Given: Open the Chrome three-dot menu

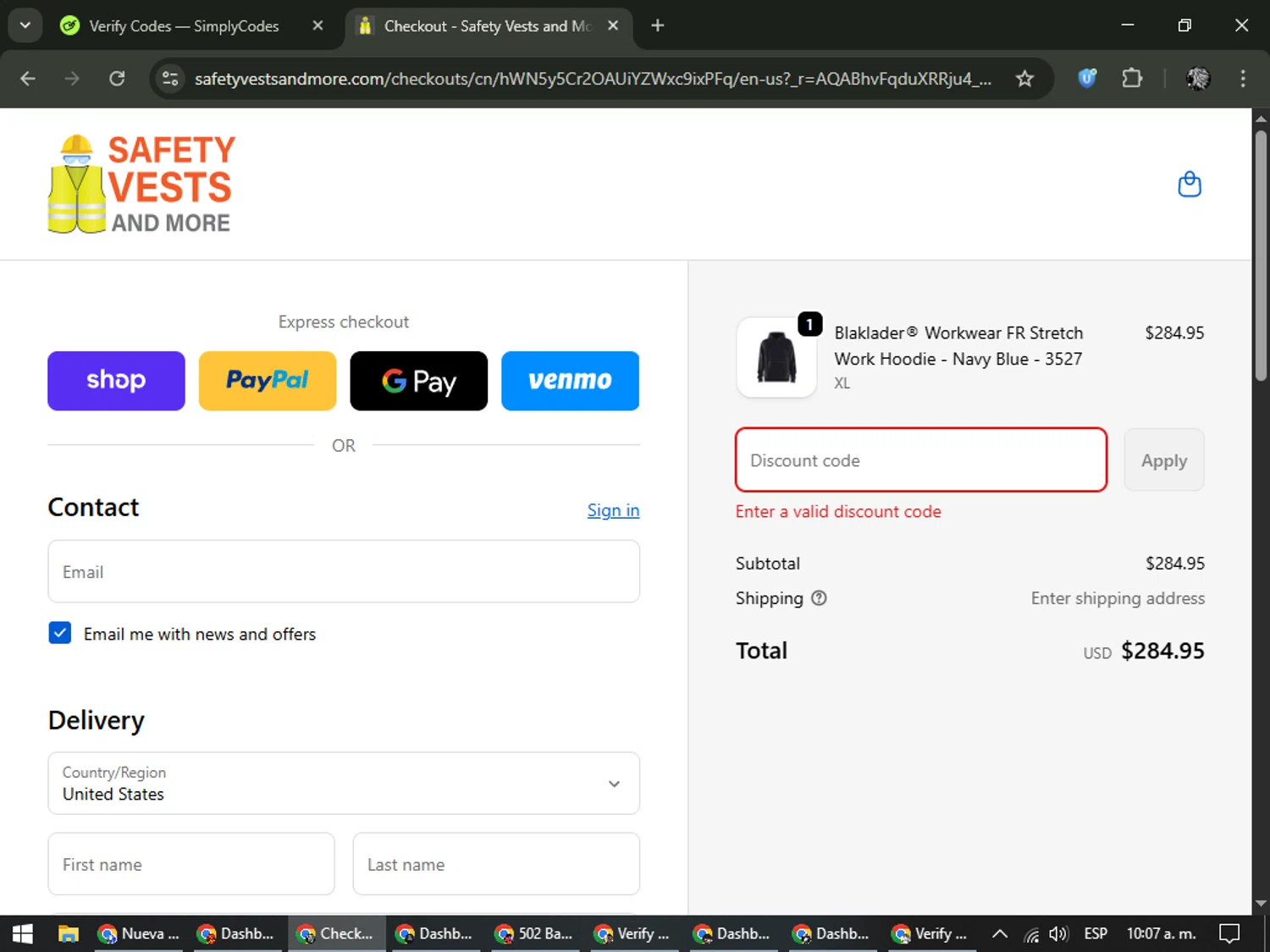Looking at the screenshot, I should click(1243, 79).
